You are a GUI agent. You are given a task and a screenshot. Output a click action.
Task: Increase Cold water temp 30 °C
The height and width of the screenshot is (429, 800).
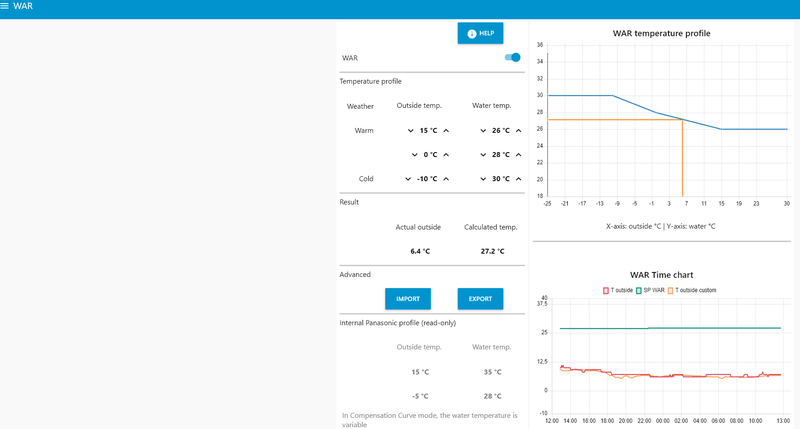pos(518,179)
